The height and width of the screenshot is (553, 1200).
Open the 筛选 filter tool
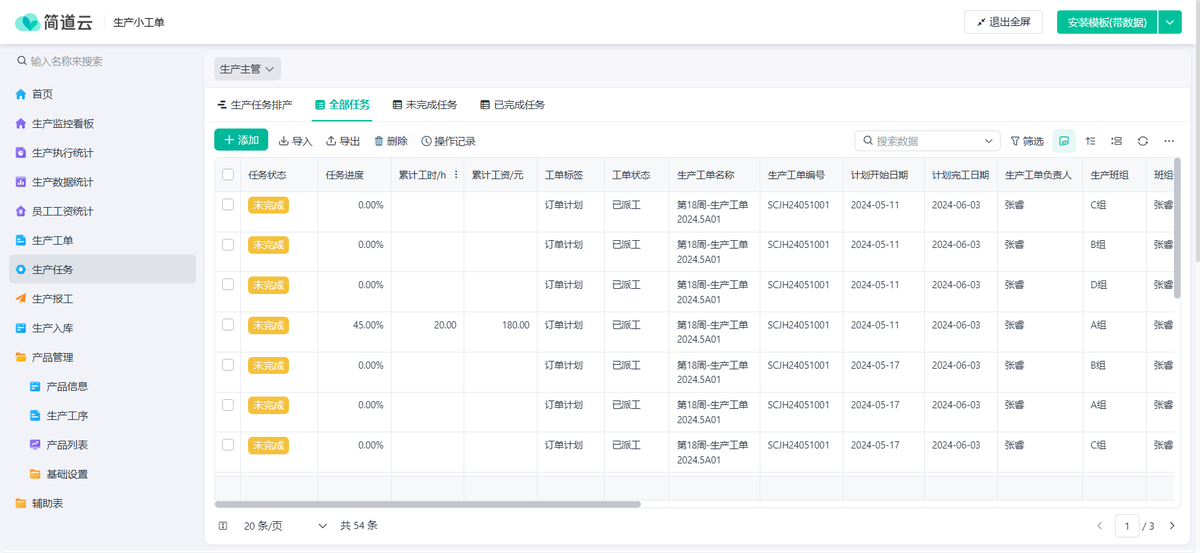coord(1027,141)
